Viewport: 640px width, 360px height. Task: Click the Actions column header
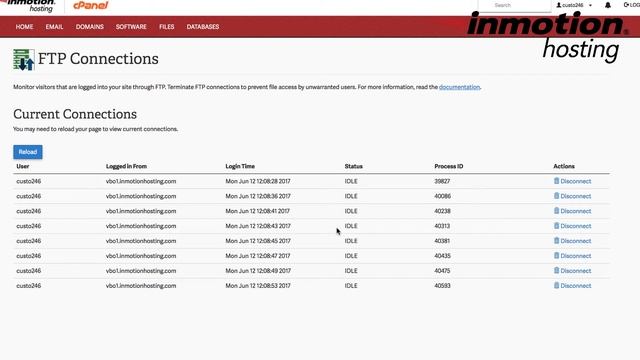click(564, 167)
